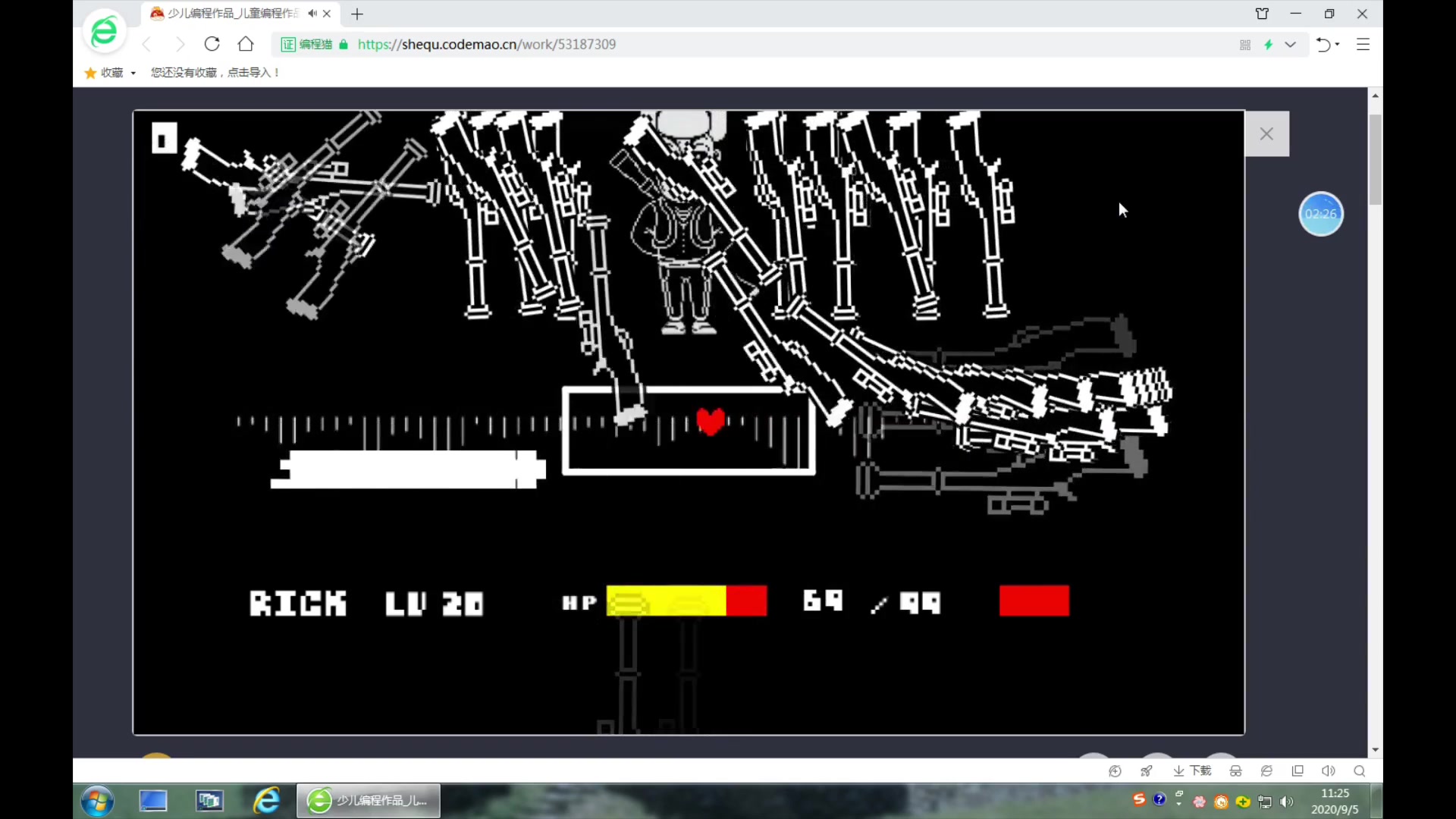Open the system volume tray icon

tap(1287, 802)
